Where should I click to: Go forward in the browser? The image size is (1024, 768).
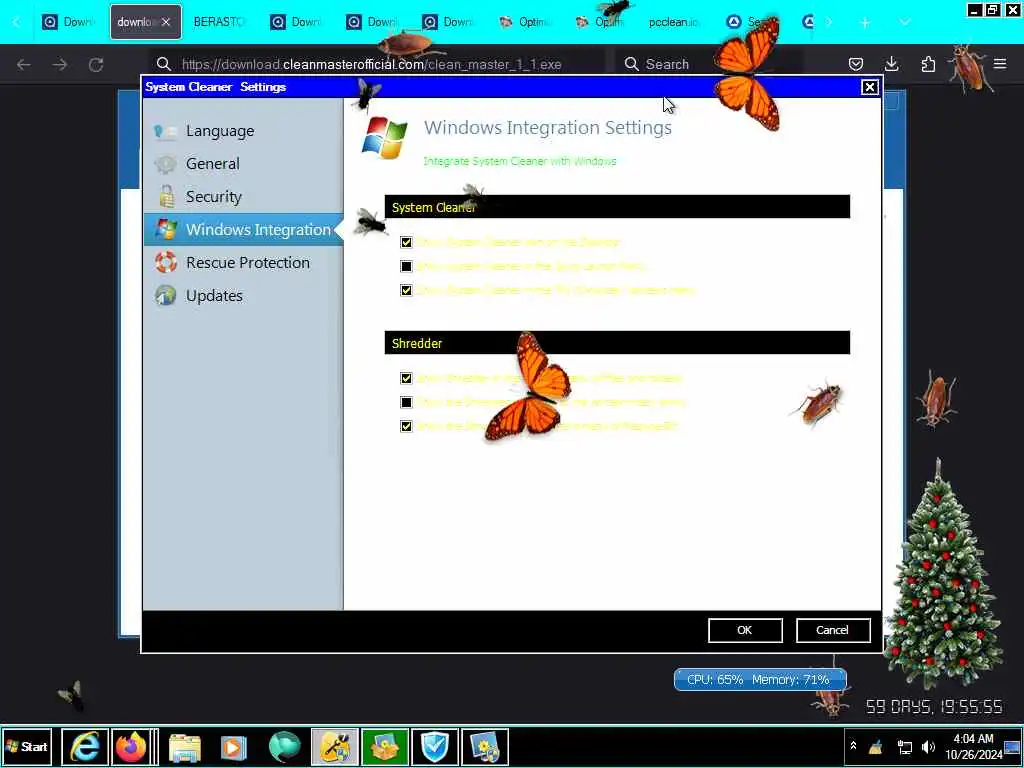pyautogui.click(x=59, y=64)
